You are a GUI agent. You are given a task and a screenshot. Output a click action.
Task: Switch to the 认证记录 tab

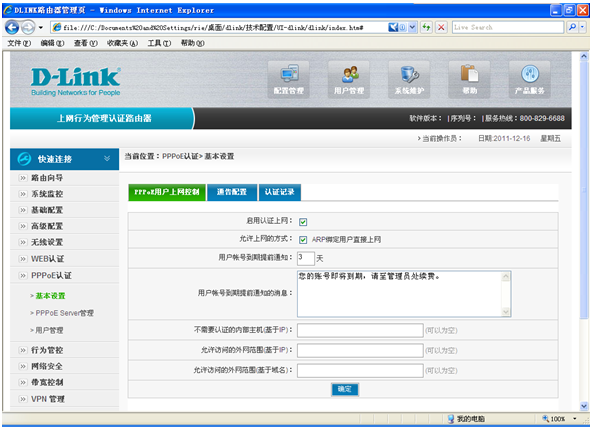[280, 192]
